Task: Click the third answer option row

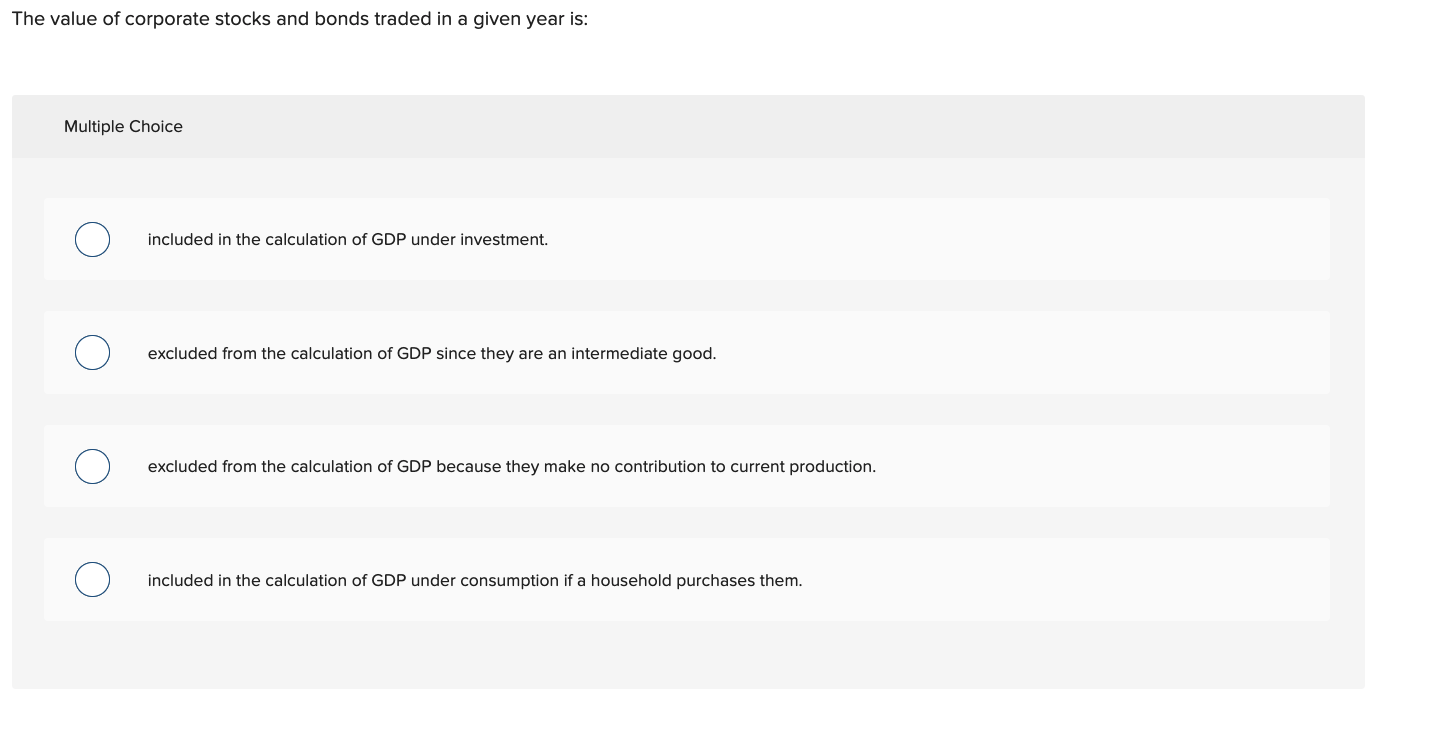Action: coord(686,466)
